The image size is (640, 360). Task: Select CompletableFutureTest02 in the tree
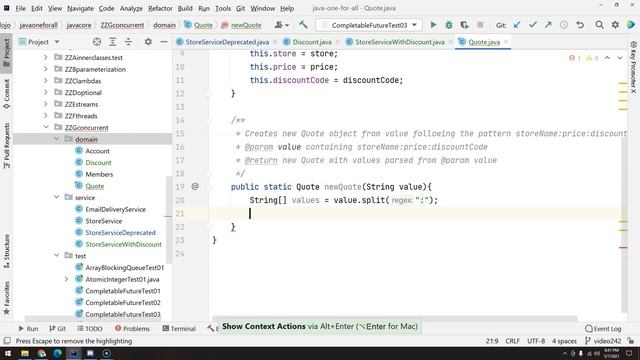coord(123,303)
